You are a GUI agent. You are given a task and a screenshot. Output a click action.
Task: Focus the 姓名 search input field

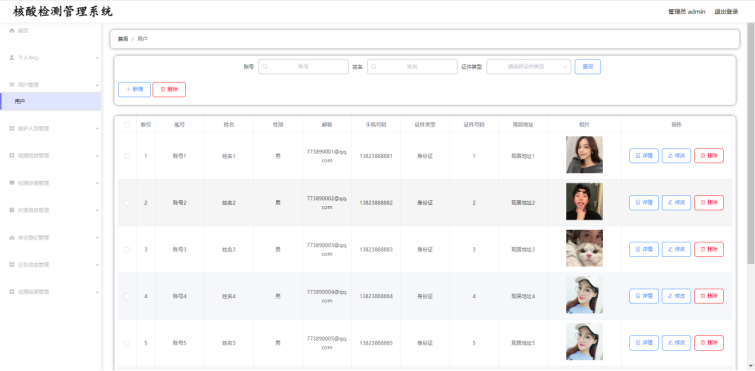(x=412, y=67)
